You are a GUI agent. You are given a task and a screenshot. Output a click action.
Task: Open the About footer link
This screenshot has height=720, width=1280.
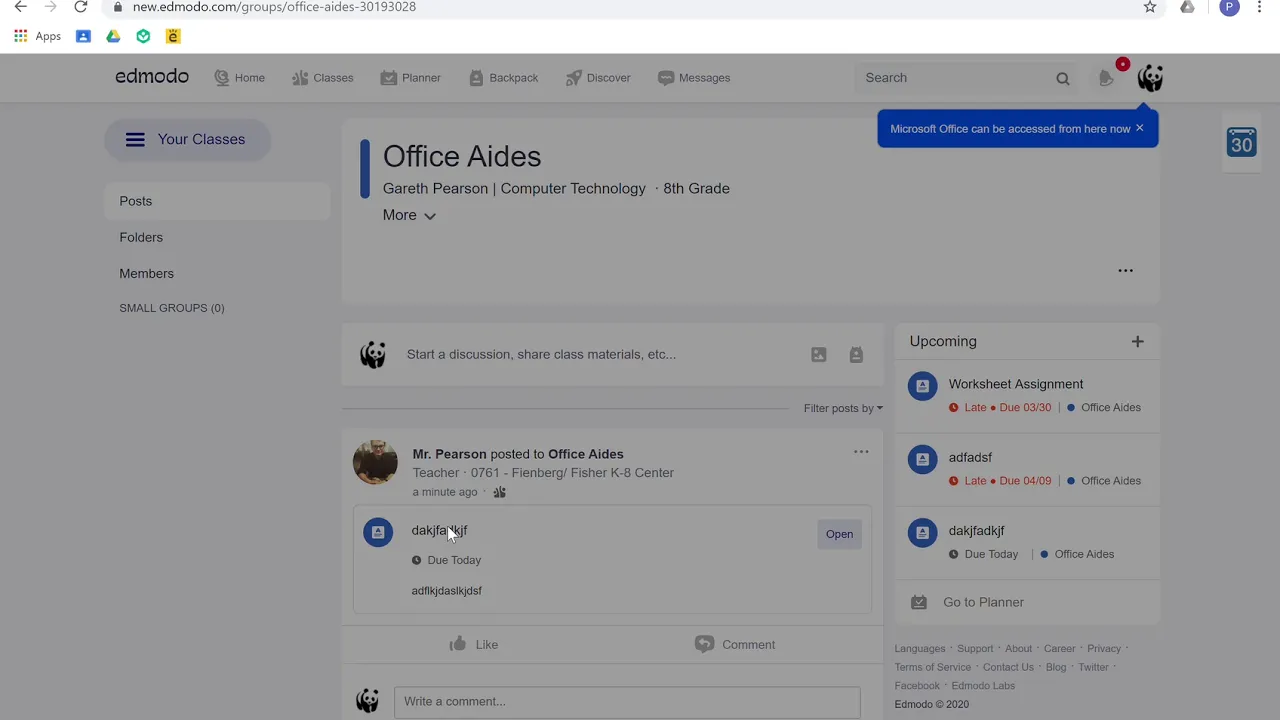1018,648
